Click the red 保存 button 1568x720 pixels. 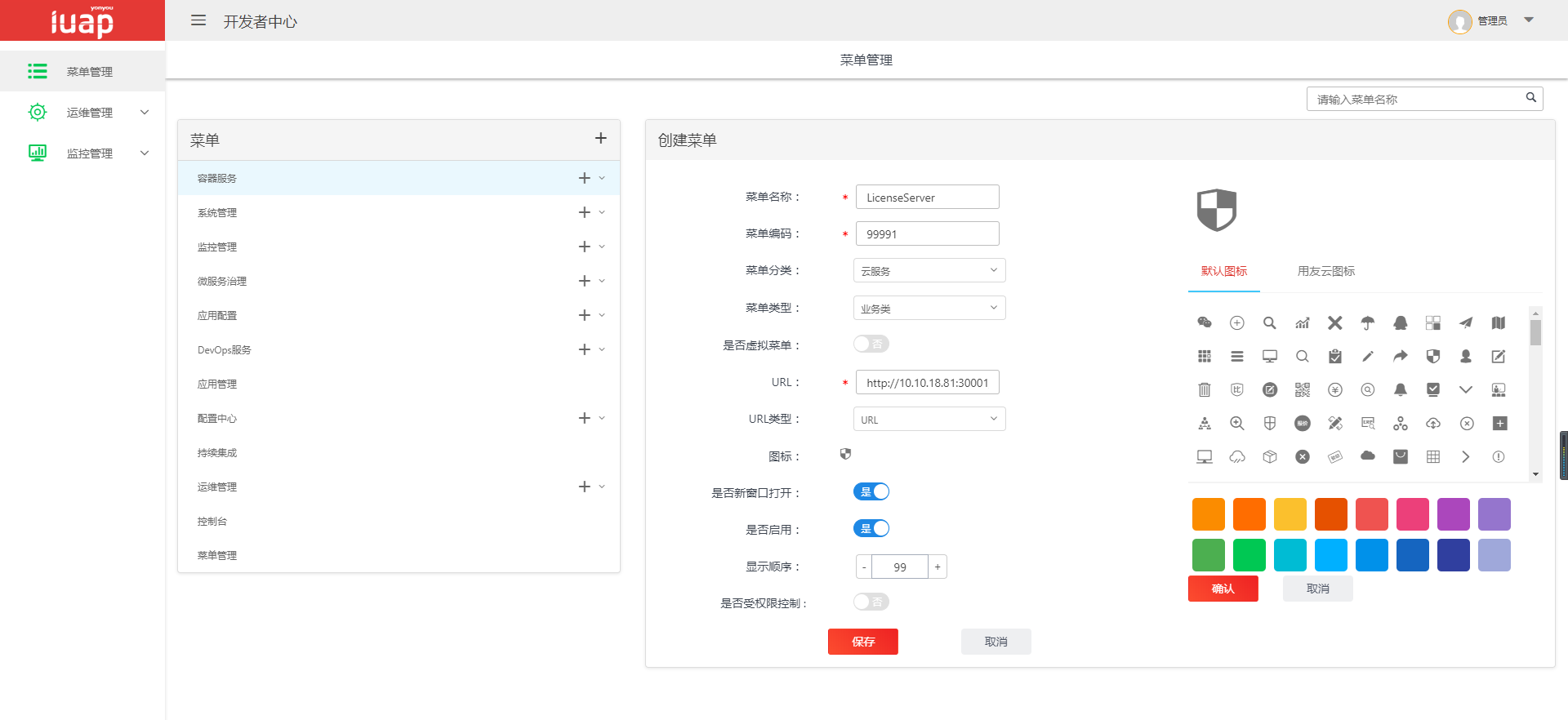click(x=862, y=642)
